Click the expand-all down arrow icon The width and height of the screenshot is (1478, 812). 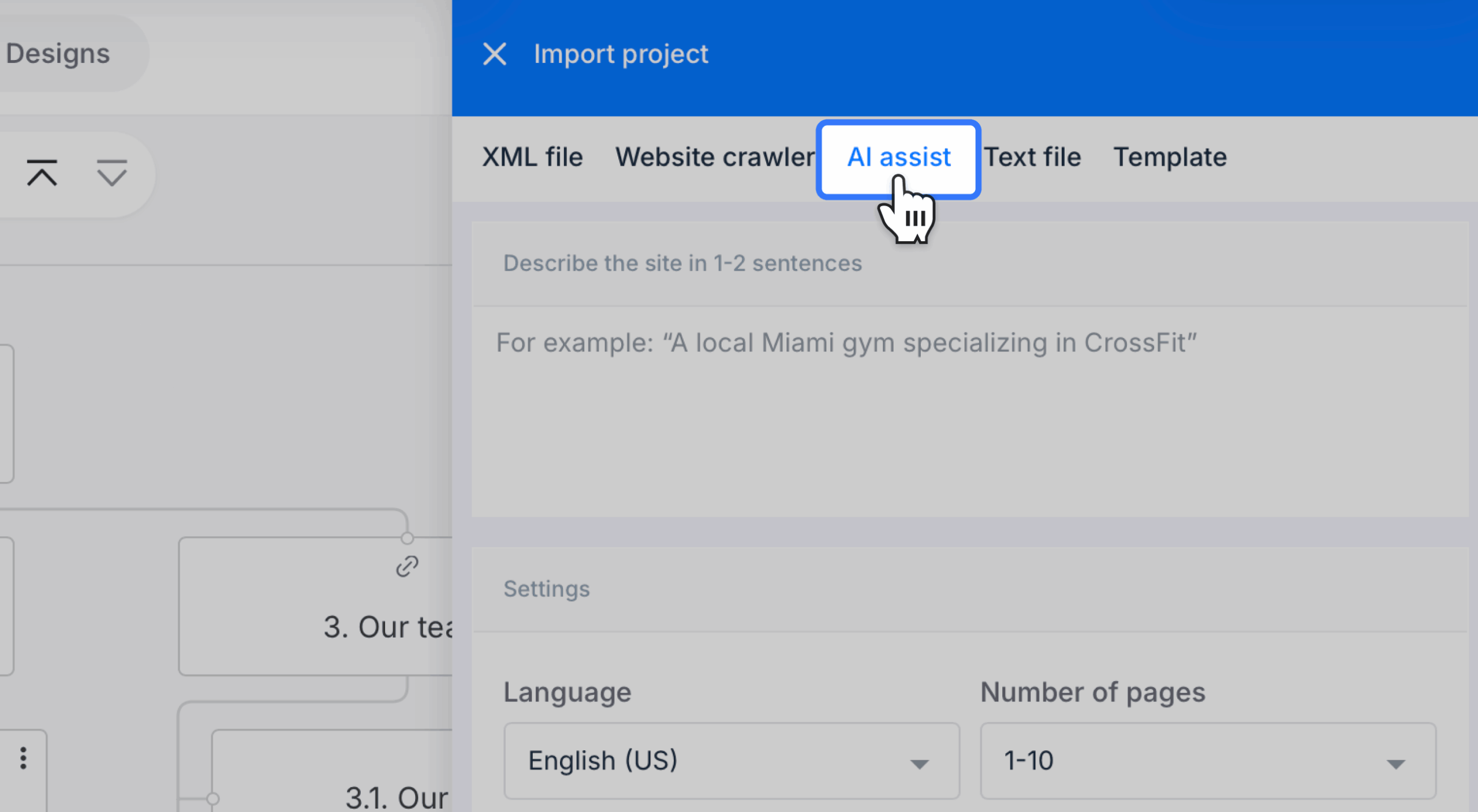coord(111,173)
